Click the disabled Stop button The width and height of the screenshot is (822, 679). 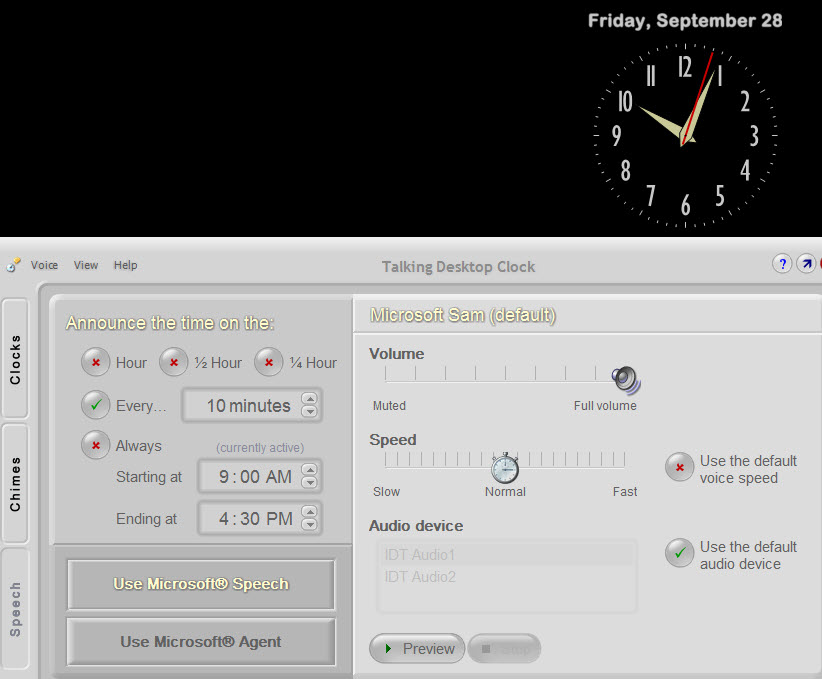(504, 649)
